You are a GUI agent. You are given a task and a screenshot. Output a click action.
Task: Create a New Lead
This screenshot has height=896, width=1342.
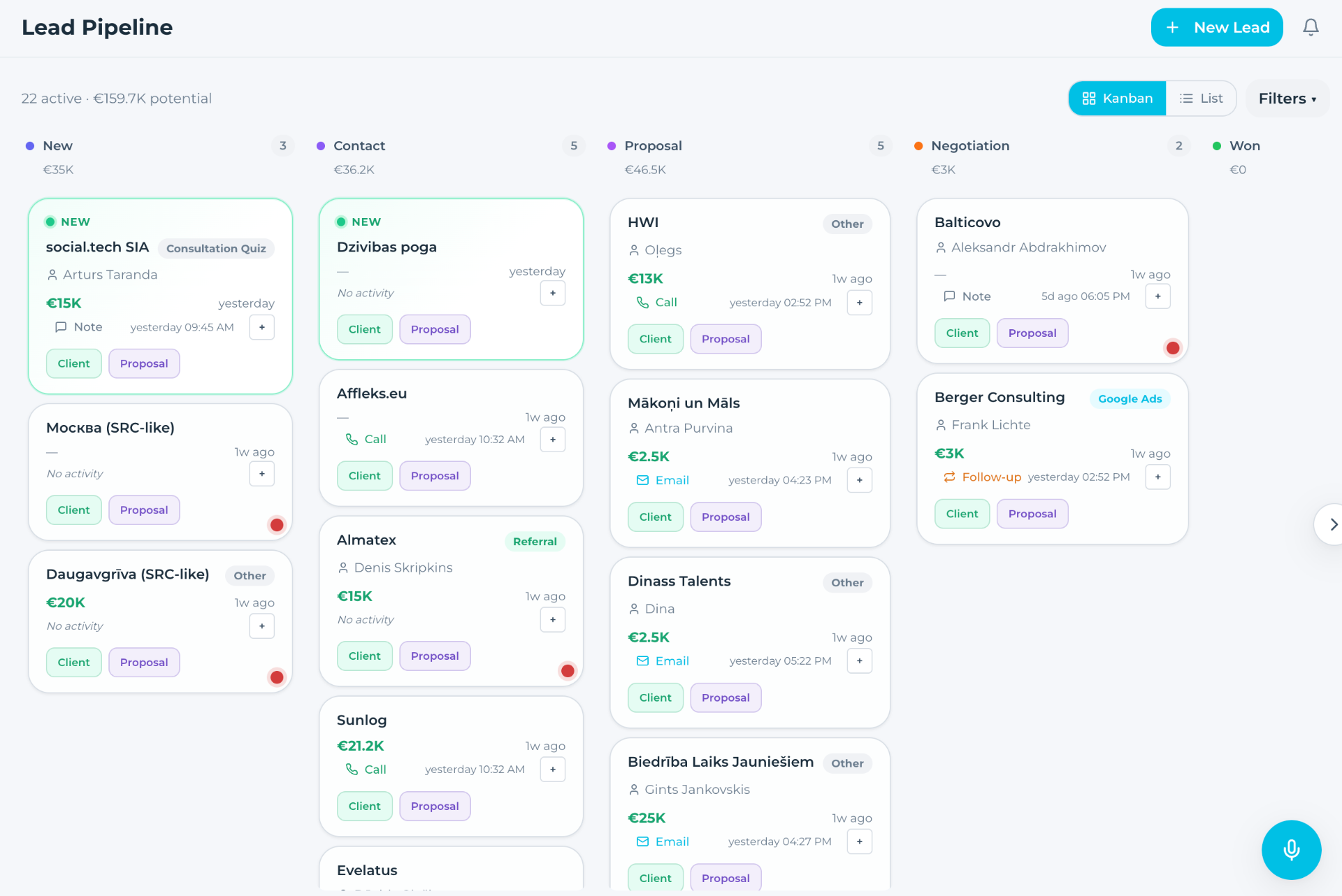click(x=1217, y=27)
